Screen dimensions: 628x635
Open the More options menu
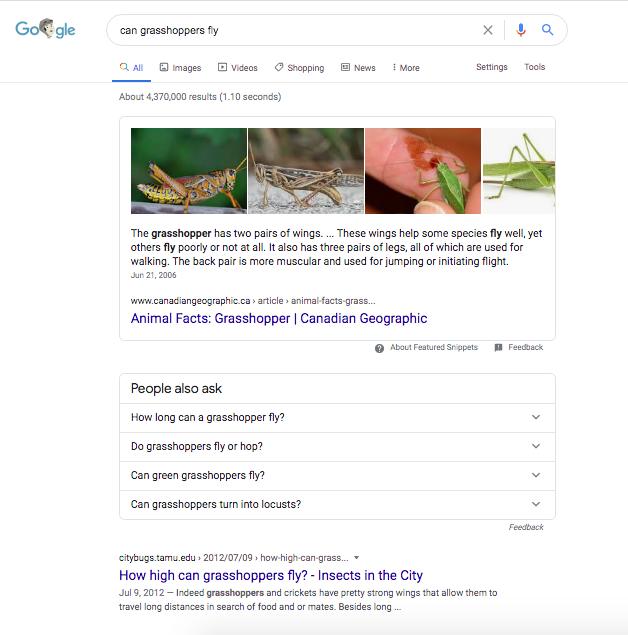click(406, 68)
